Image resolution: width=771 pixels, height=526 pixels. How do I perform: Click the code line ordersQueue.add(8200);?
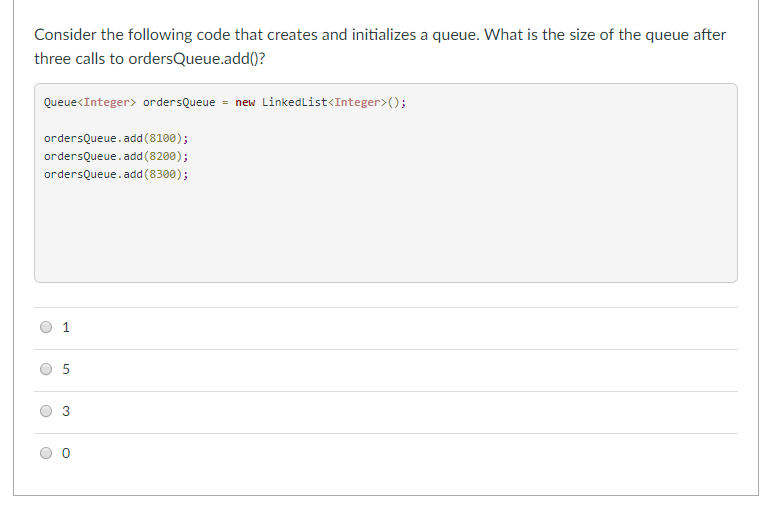pos(116,156)
